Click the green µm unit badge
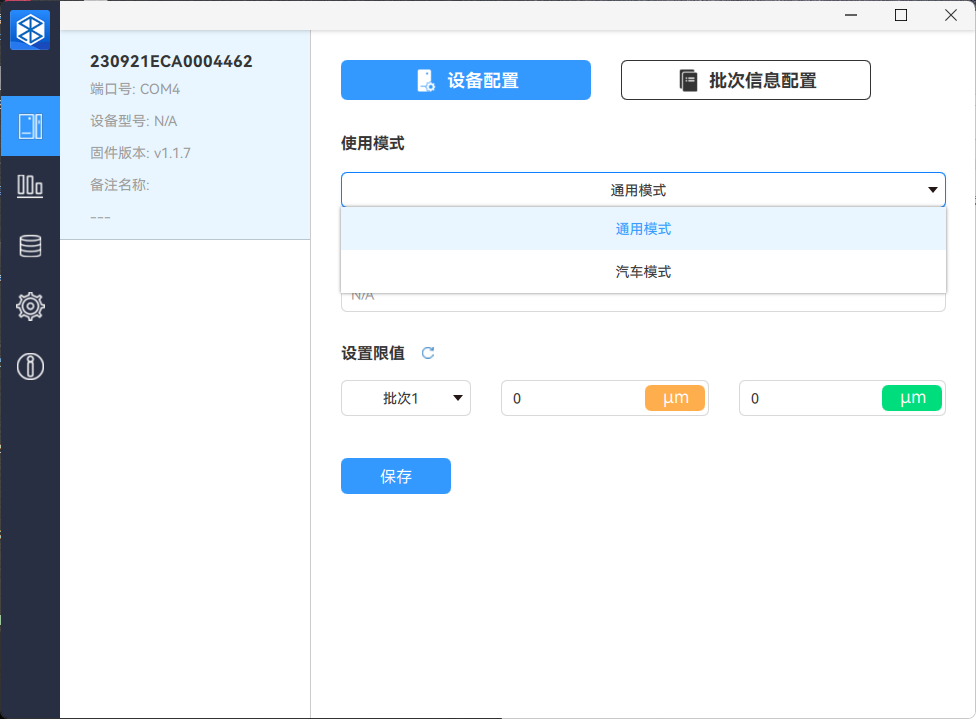Viewport: 976px width, 719px height. pyautogui.click(x=912, y=398)
